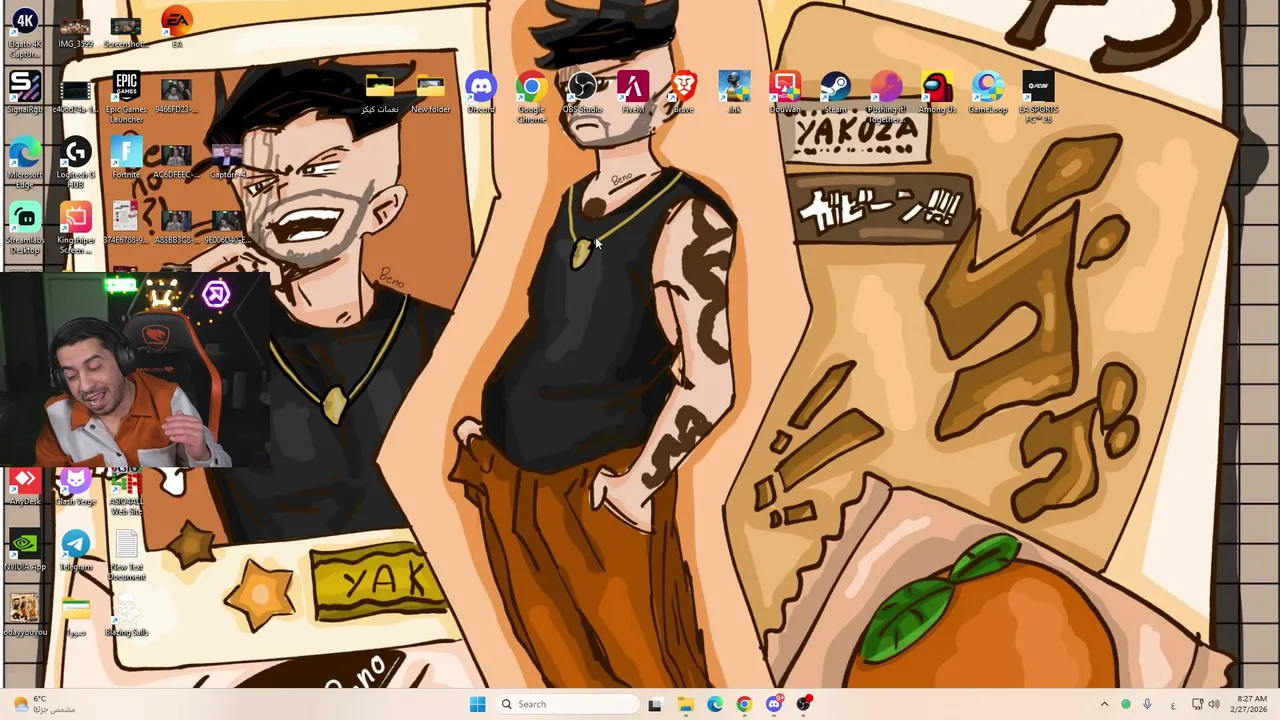Launch Google Chrome from the desktop
The height and width of the screenshot is (720, 1280).
[x=532, y=98]
